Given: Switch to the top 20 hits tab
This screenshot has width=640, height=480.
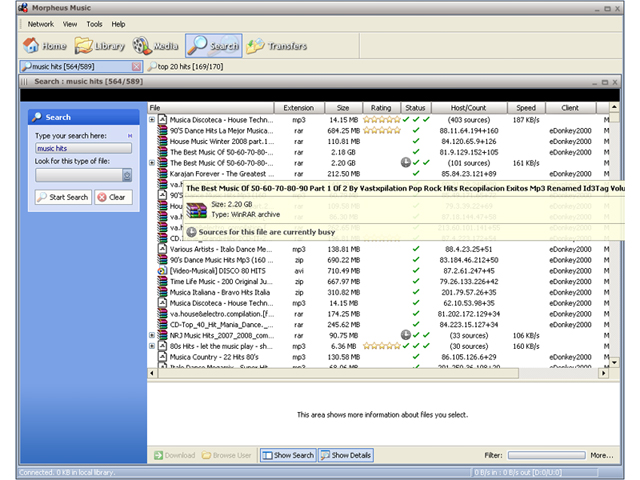Looking at the screenshot, I should tap(186, 67).
